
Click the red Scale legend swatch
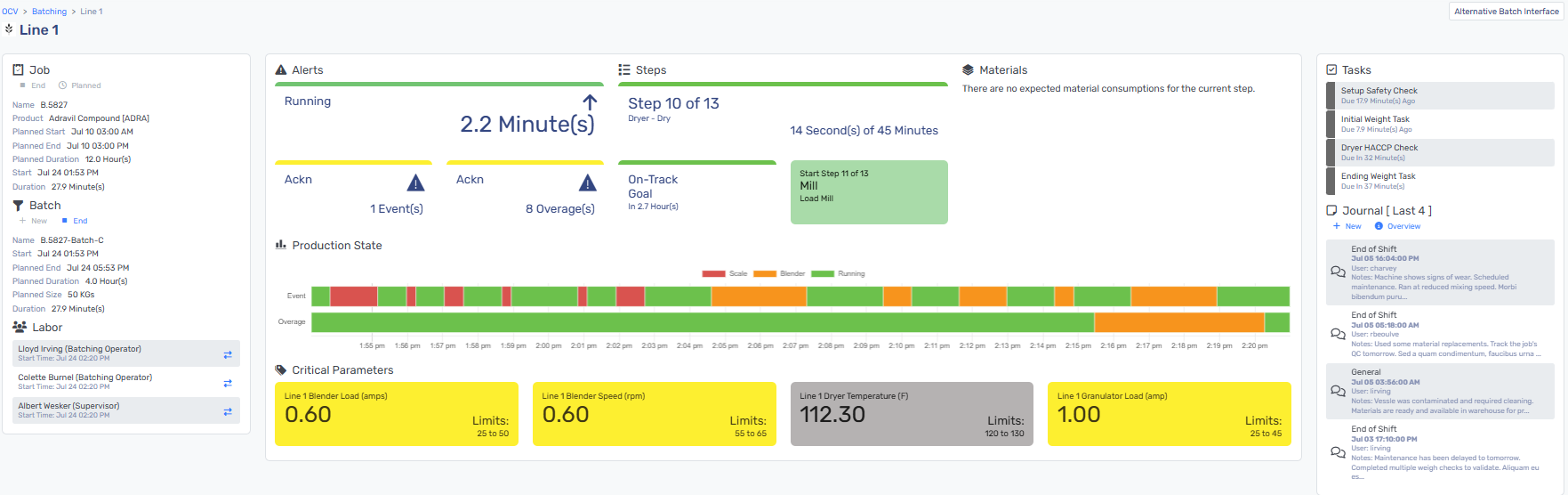(714, 273)
